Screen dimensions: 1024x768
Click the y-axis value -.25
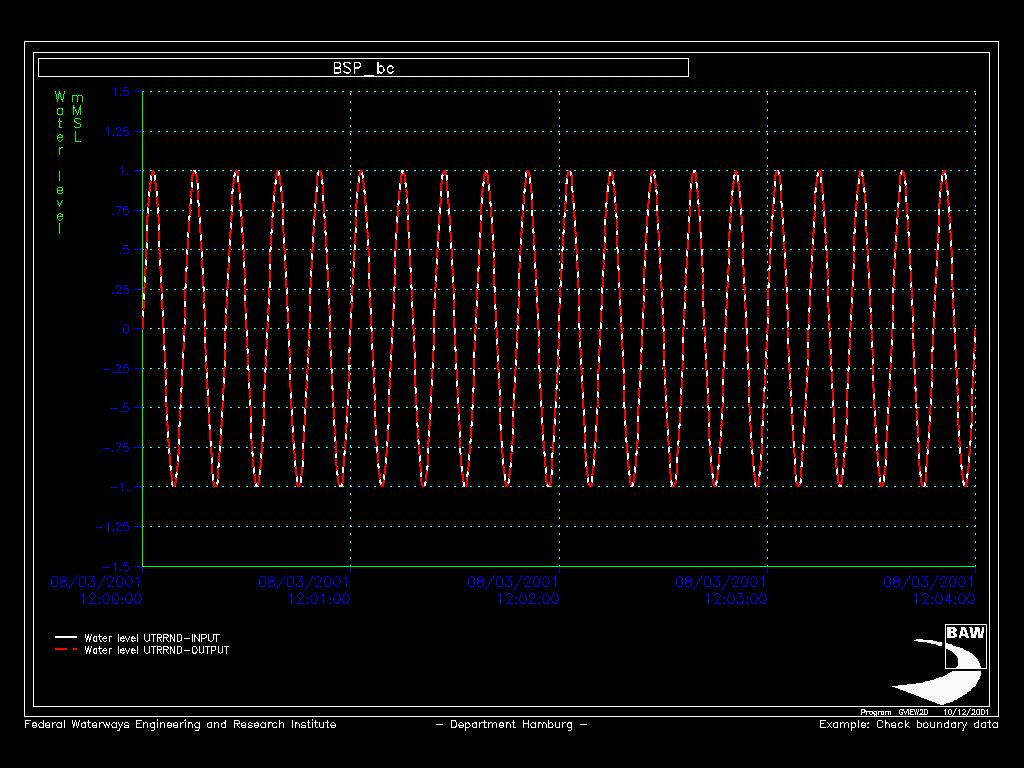[x=117, y=369]
